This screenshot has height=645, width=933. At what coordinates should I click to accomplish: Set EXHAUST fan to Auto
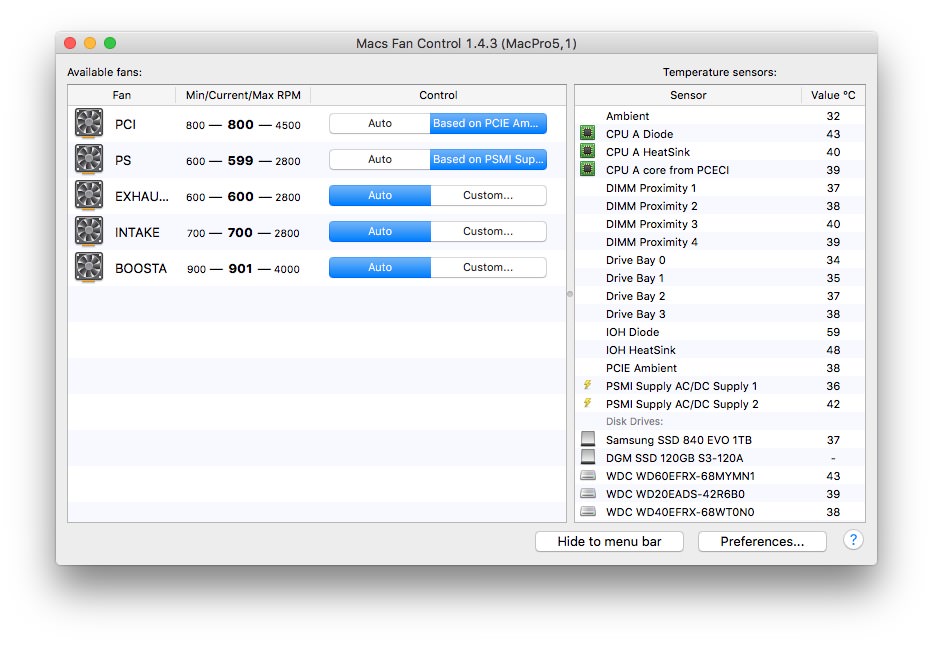coord(380,195)
